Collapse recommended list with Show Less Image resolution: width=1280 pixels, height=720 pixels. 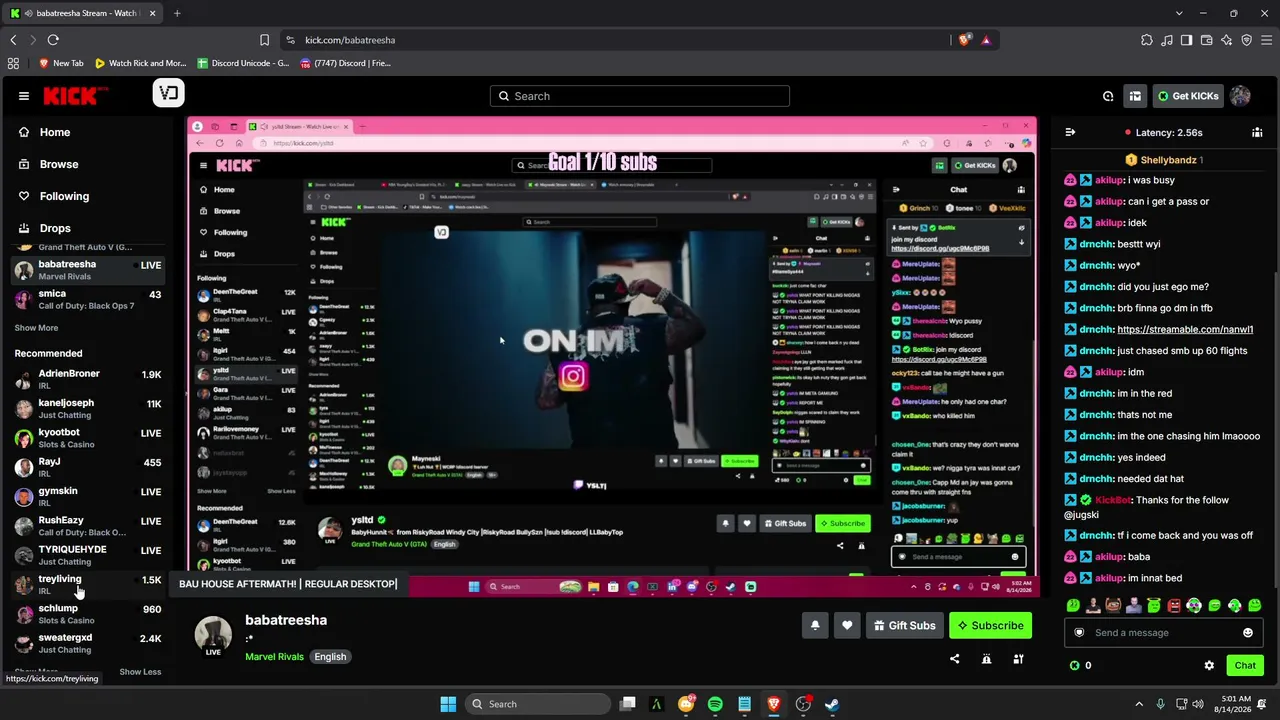point(140,672)
